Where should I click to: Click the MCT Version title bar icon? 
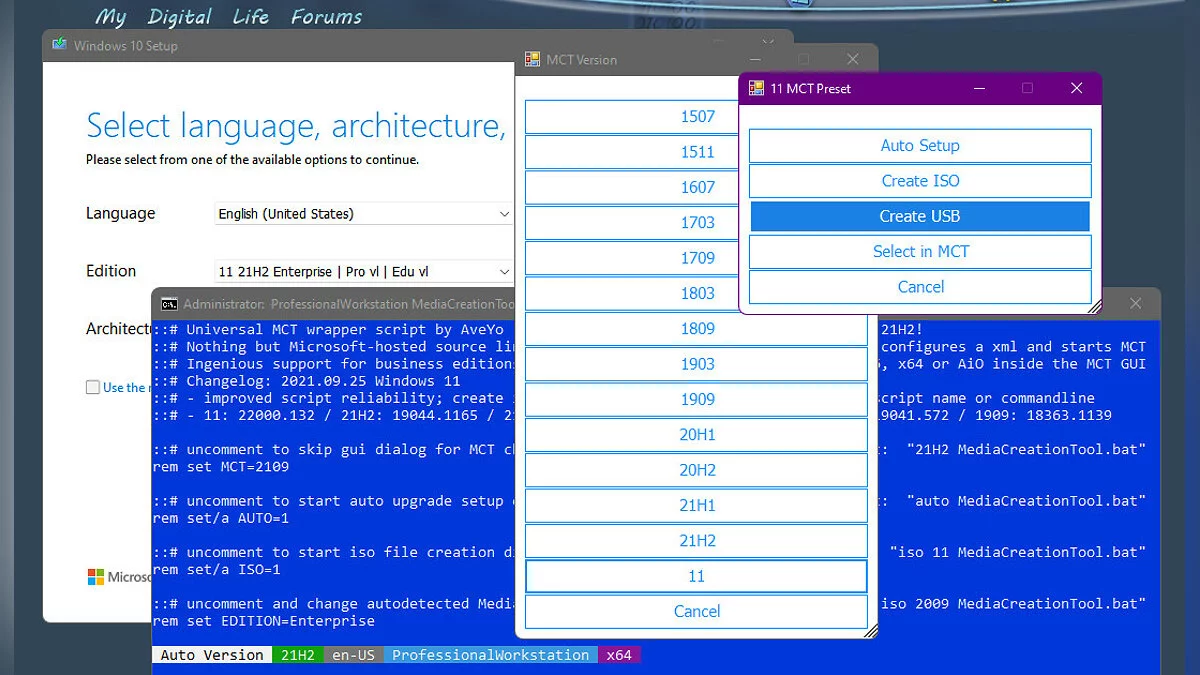(533, 60)
